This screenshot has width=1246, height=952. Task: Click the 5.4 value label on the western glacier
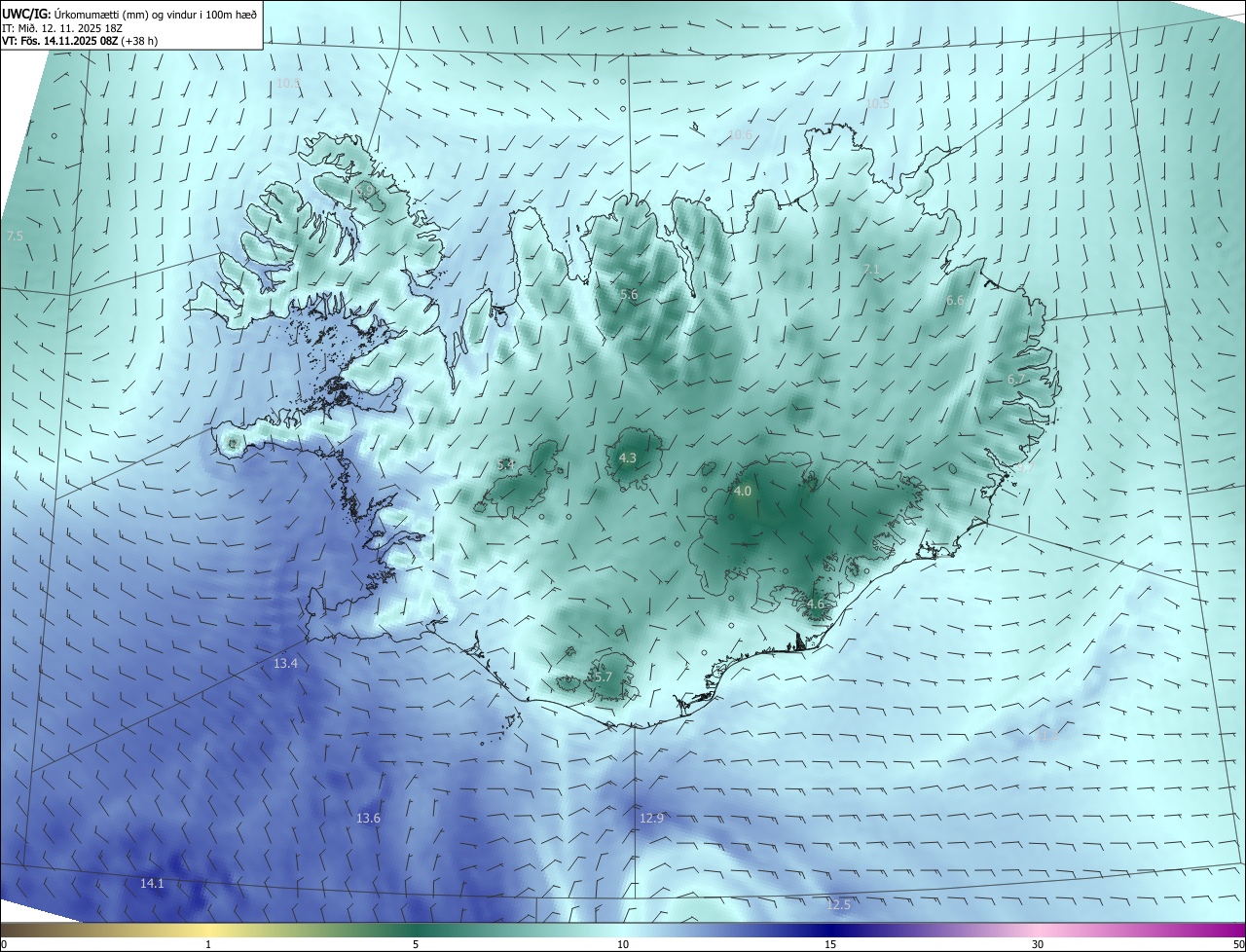click(506, 465)
